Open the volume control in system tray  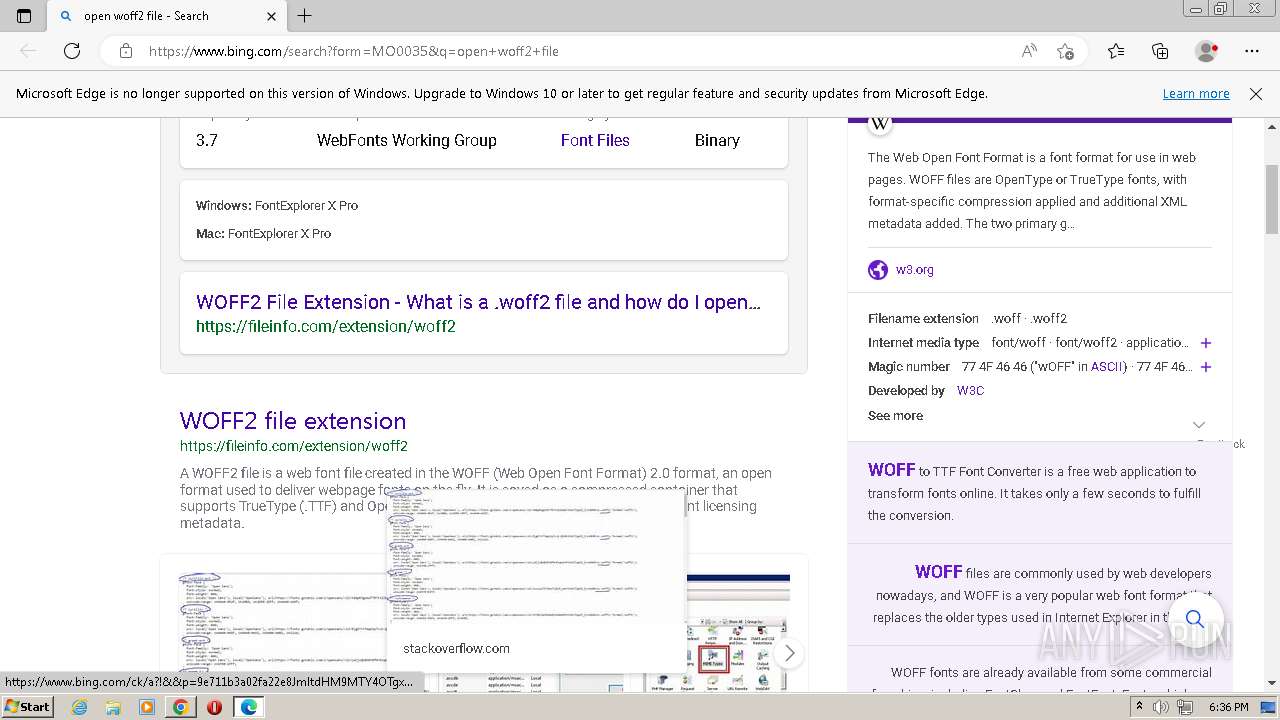click(1160, 707)
